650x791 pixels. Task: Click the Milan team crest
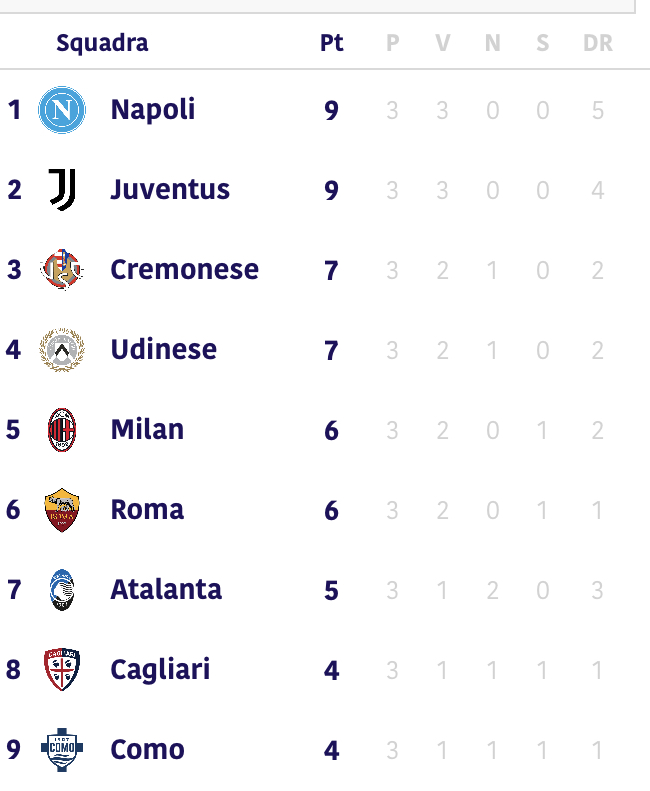(62, 430)
